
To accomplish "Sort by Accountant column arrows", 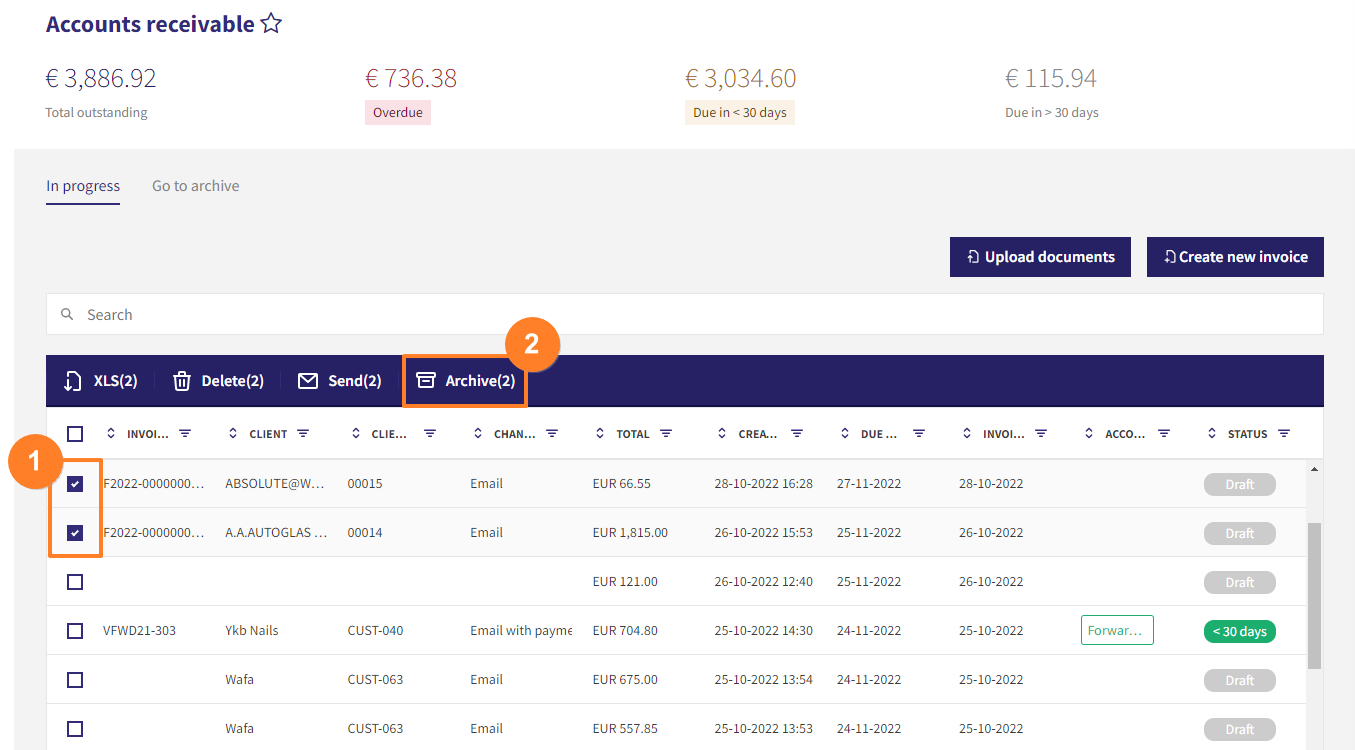I will pyautogui.click(x=1090, y=434).
